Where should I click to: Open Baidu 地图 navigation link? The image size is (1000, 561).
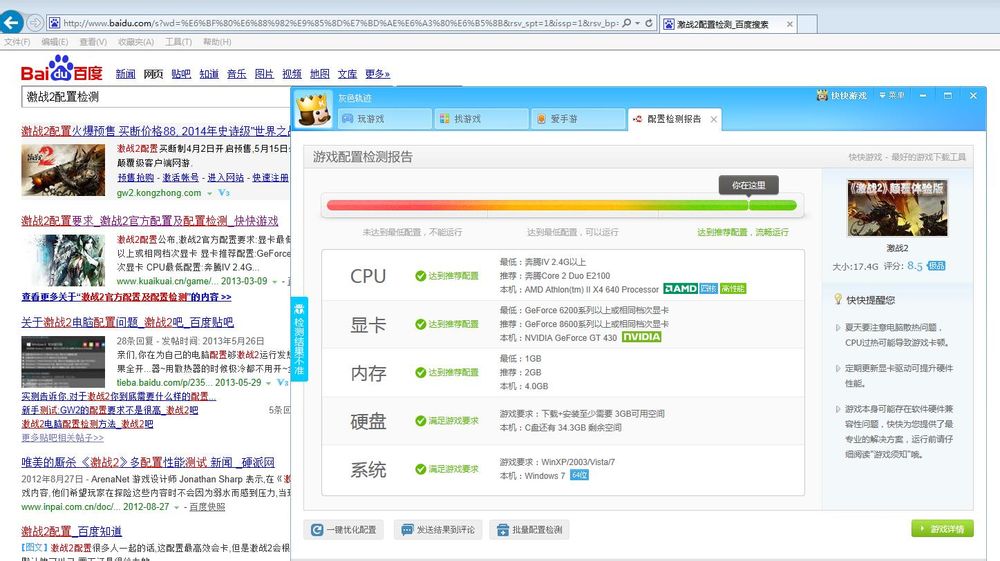click(320, 74)
